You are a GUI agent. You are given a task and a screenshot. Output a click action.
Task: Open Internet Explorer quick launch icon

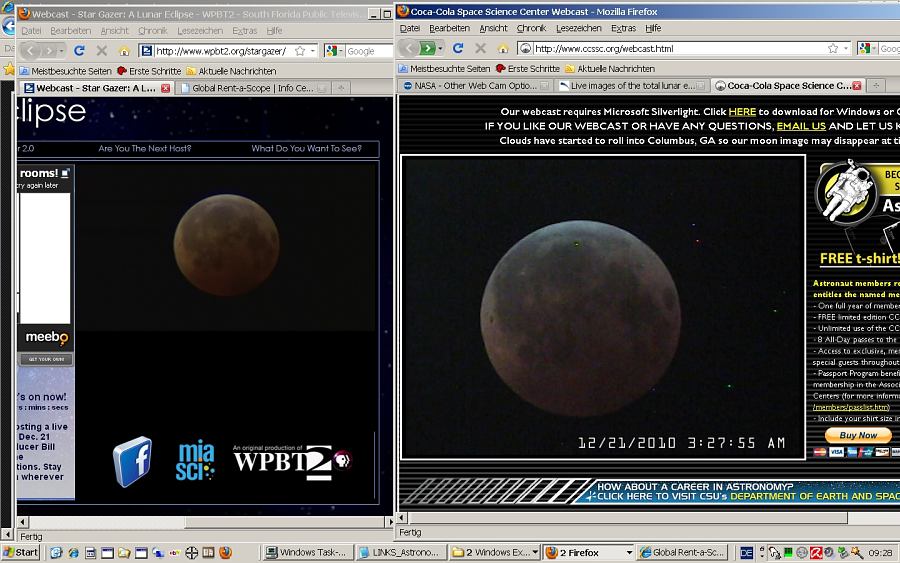[x=73, y=553]
